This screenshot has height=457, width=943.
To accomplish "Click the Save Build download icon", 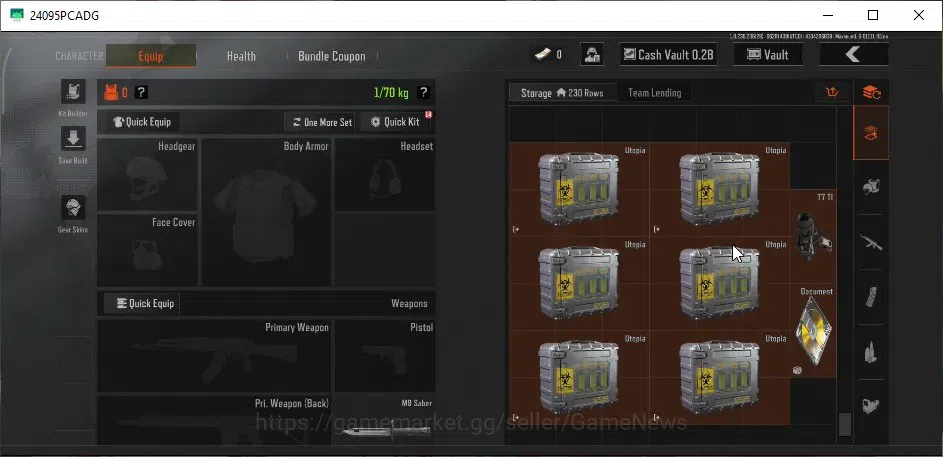I will [73, 138].
